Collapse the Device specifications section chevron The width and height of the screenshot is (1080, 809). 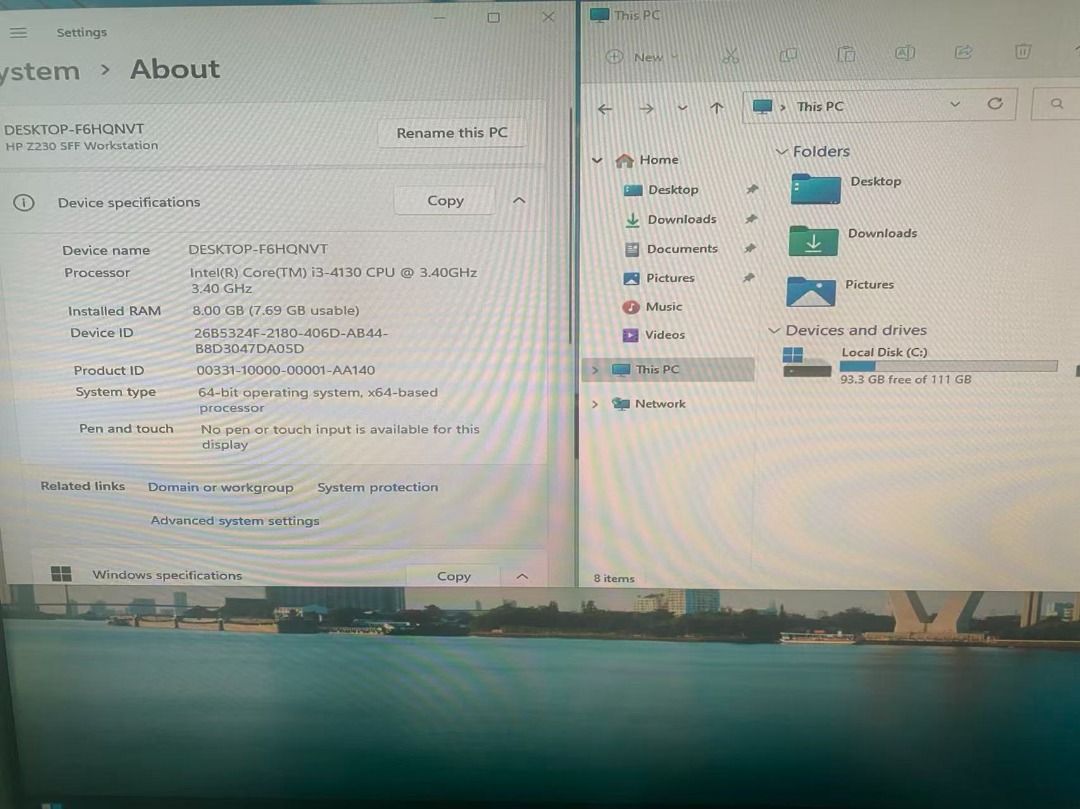pos(519,200)
